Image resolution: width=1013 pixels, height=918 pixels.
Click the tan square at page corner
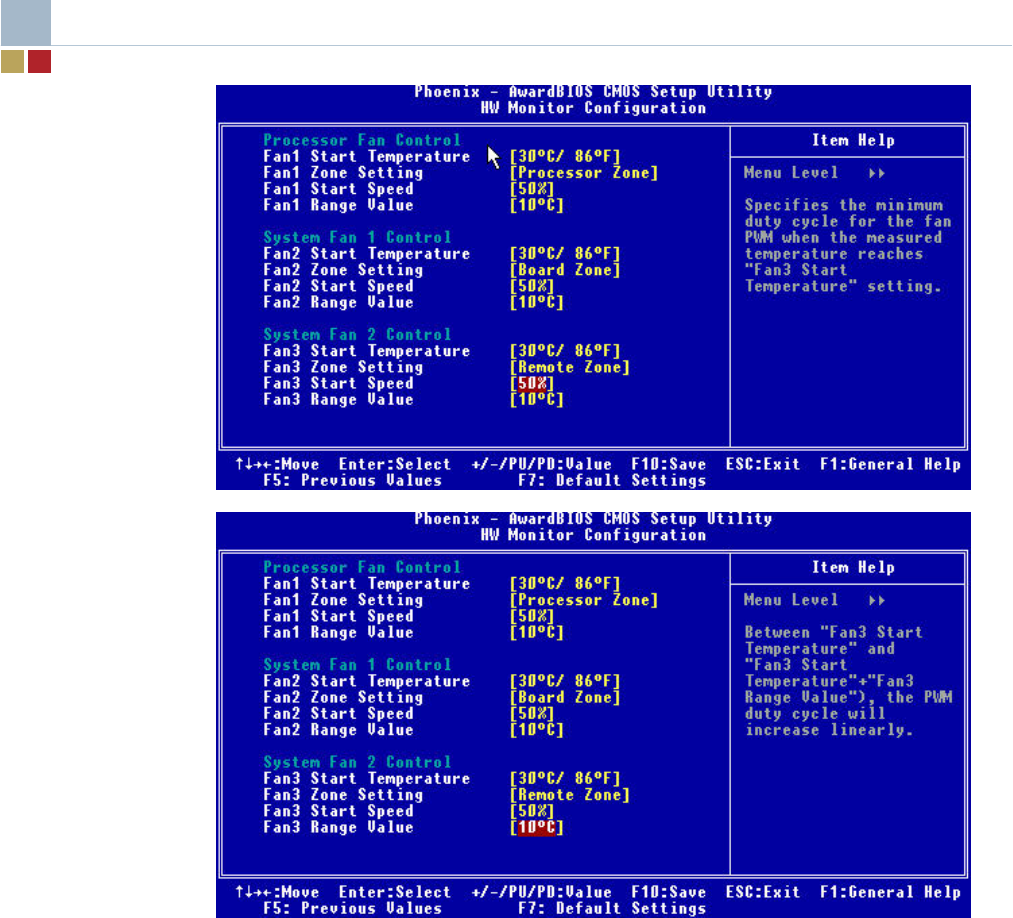point(12,61)
